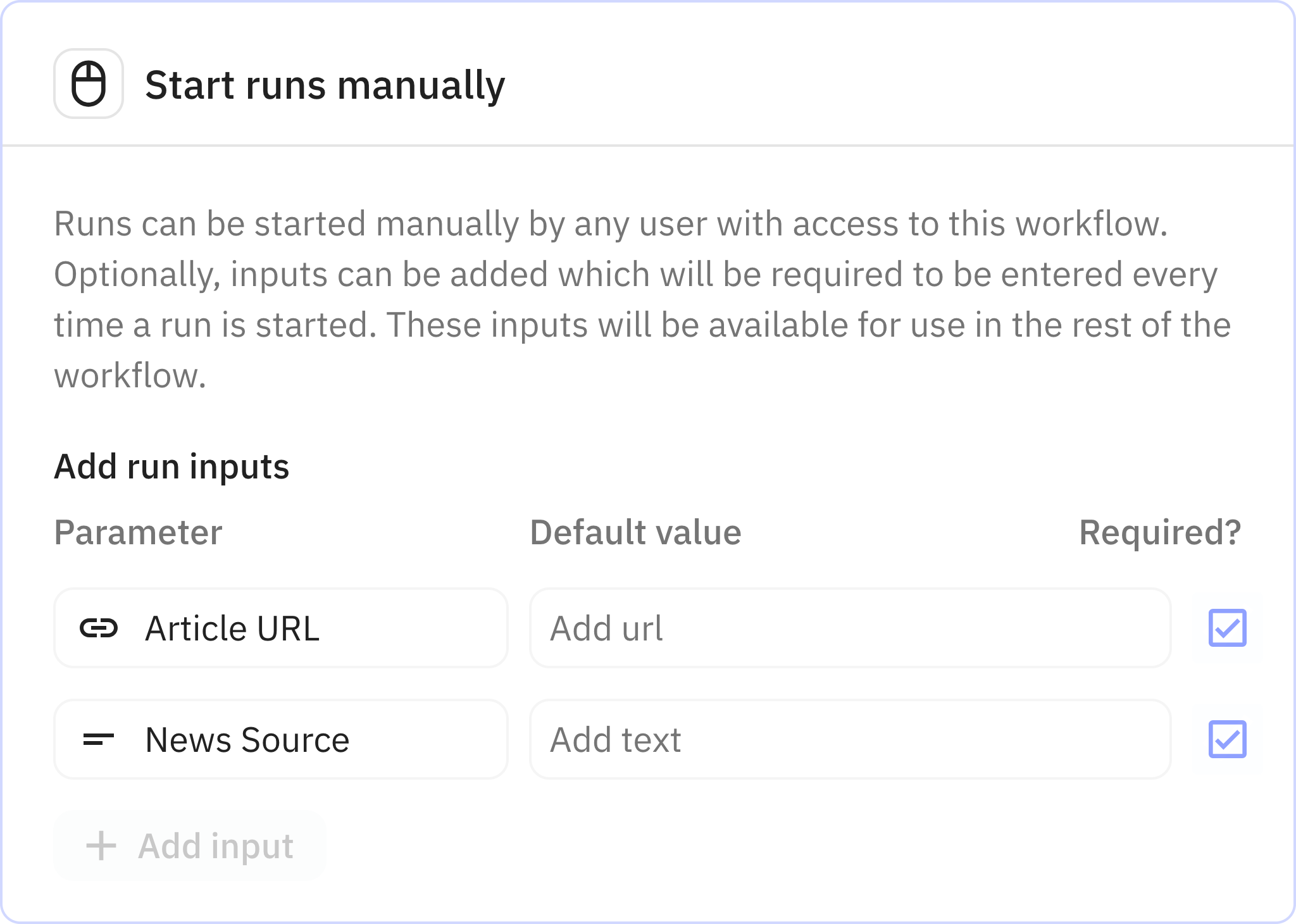The image size is (1296, 924).
Task: Click the Add run inputs heading
Action: tap(171, 466)
